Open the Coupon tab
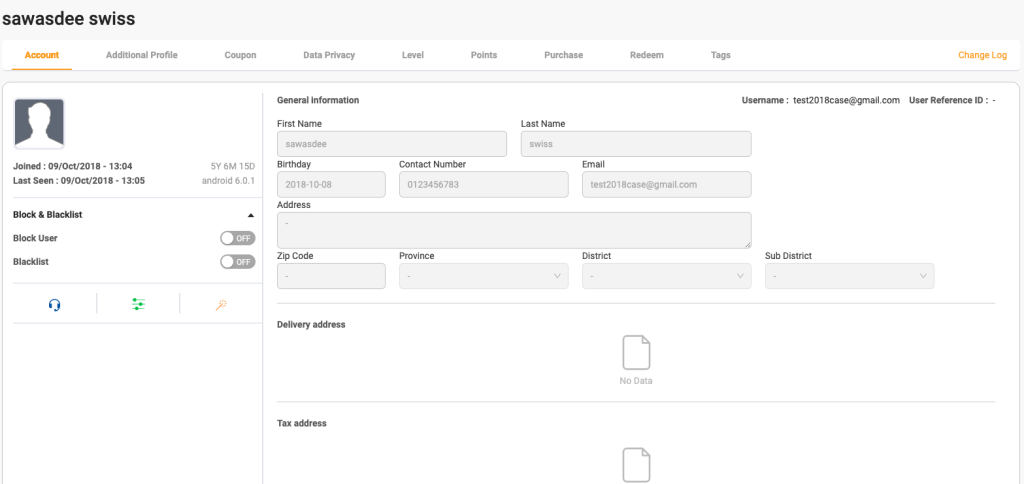The width and height of the screenshot is (1024, 484). tap(240, 55)
